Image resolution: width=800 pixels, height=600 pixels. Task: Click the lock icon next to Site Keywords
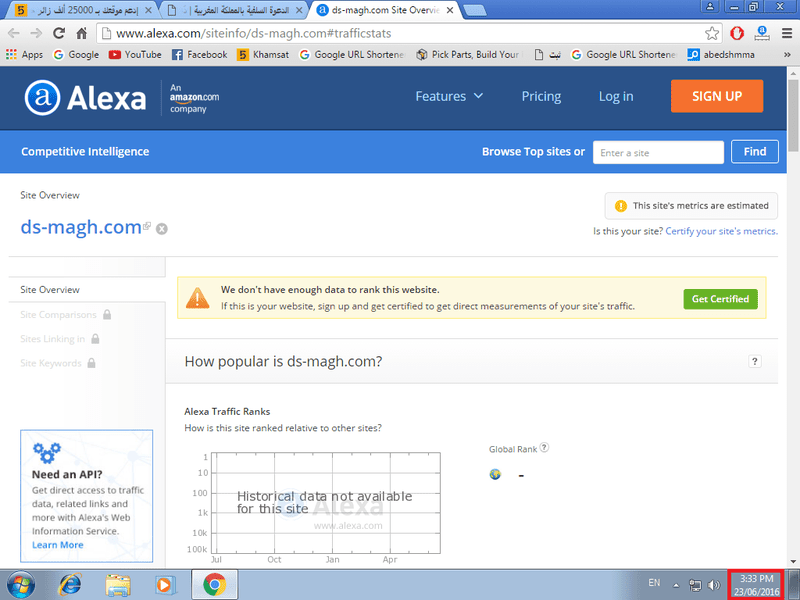[91, 363]
